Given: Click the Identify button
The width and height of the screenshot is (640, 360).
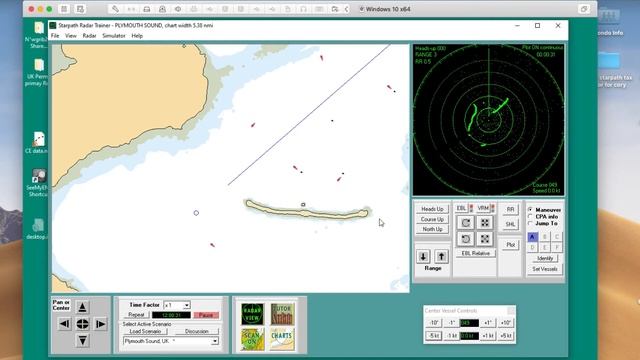Looking at the screenshot, I should tap(545, 258).
